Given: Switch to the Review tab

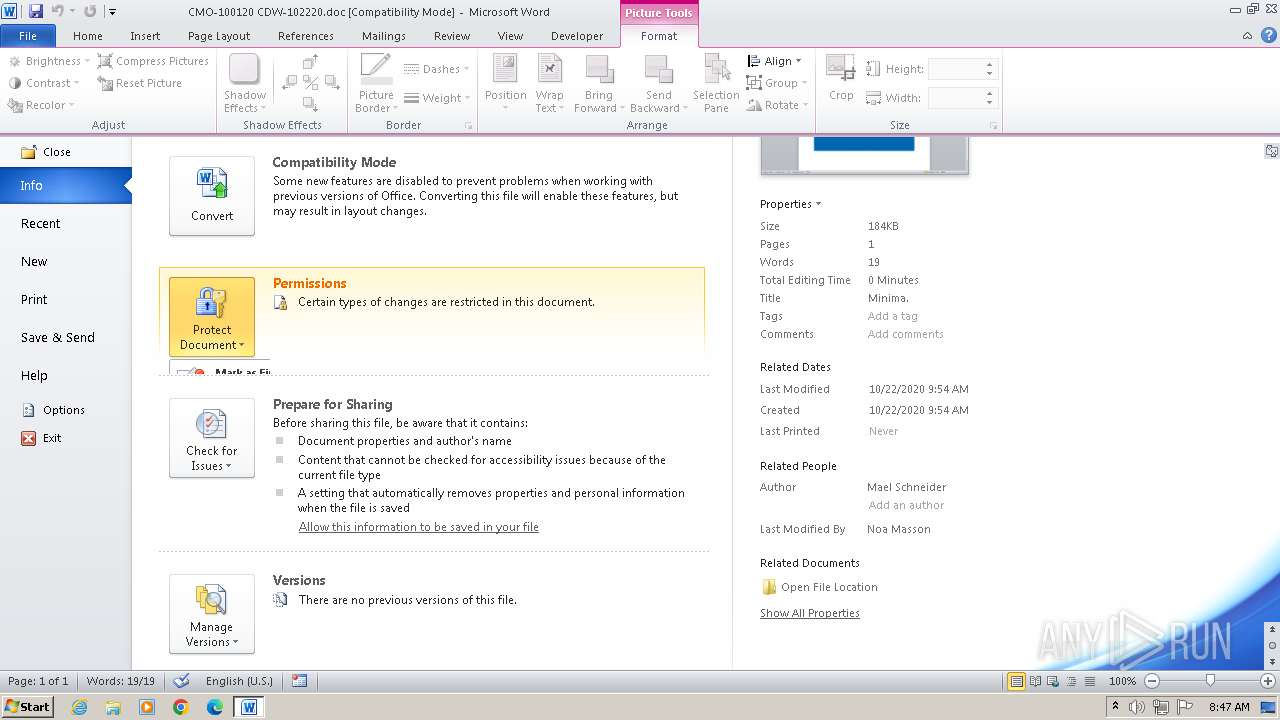Looking at the screenshot, I should tap(452, 36).
